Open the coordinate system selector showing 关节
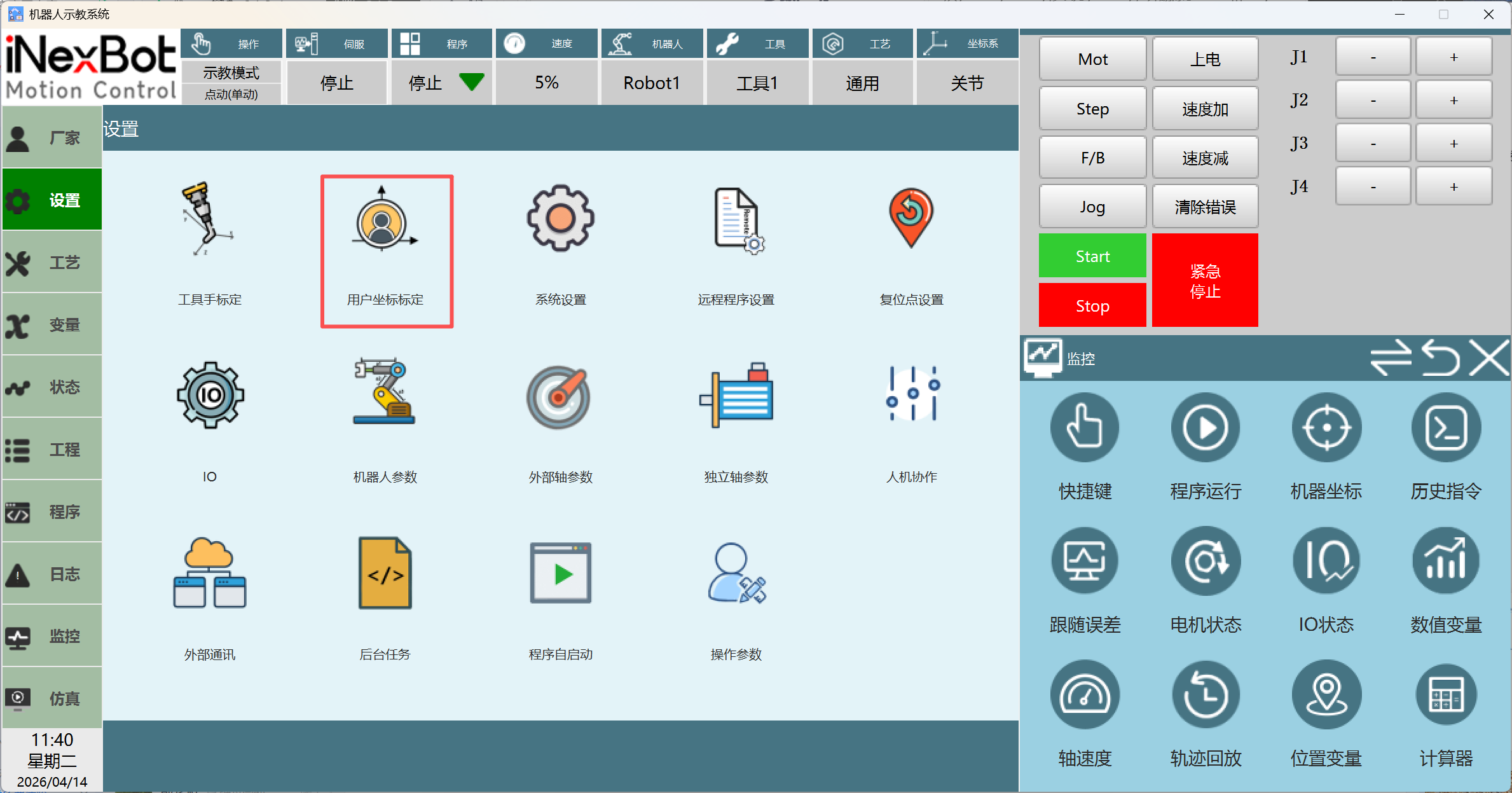The height and width of the screenshot is (793, 1512). (x=966, y=83)
